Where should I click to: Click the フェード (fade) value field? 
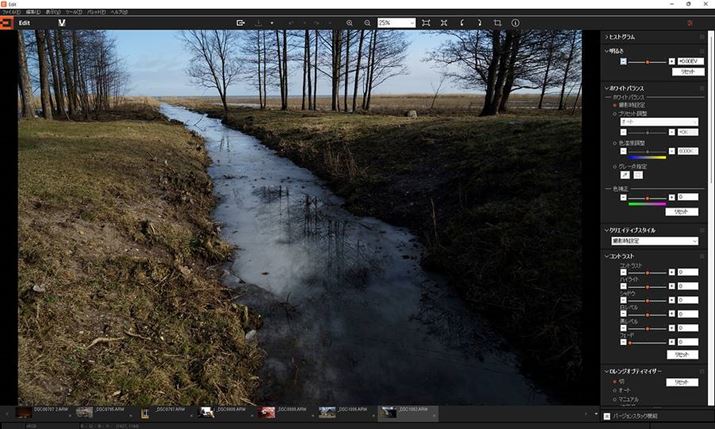point(687,342)
